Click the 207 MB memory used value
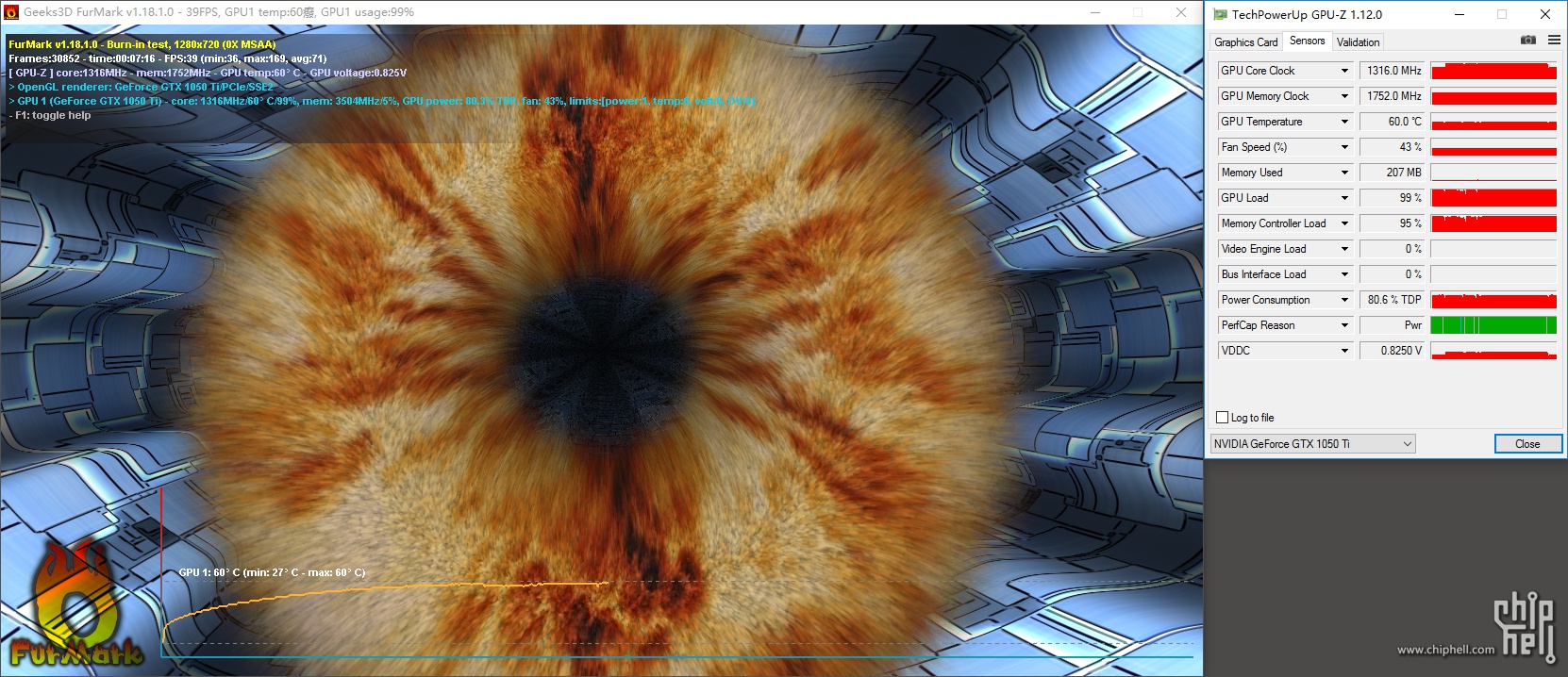Viewport: 1568px width, 677px height. tap(1393, 173)
